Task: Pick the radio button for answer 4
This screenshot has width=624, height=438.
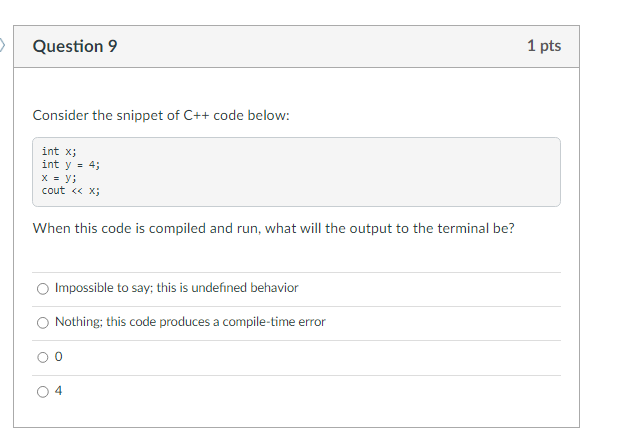Action: [x=43, y=392]
